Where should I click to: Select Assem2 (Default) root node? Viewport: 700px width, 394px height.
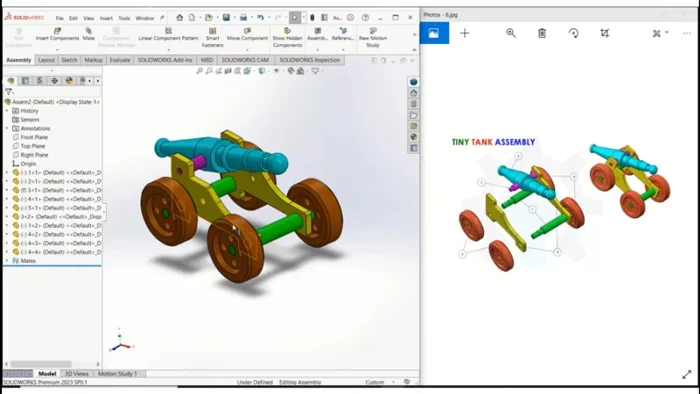[x=52, y=102]
